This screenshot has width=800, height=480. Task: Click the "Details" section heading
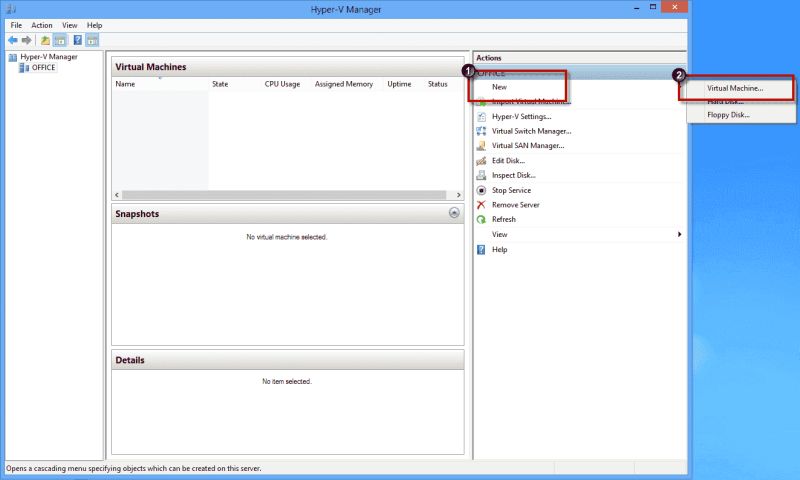coord(130,360)
